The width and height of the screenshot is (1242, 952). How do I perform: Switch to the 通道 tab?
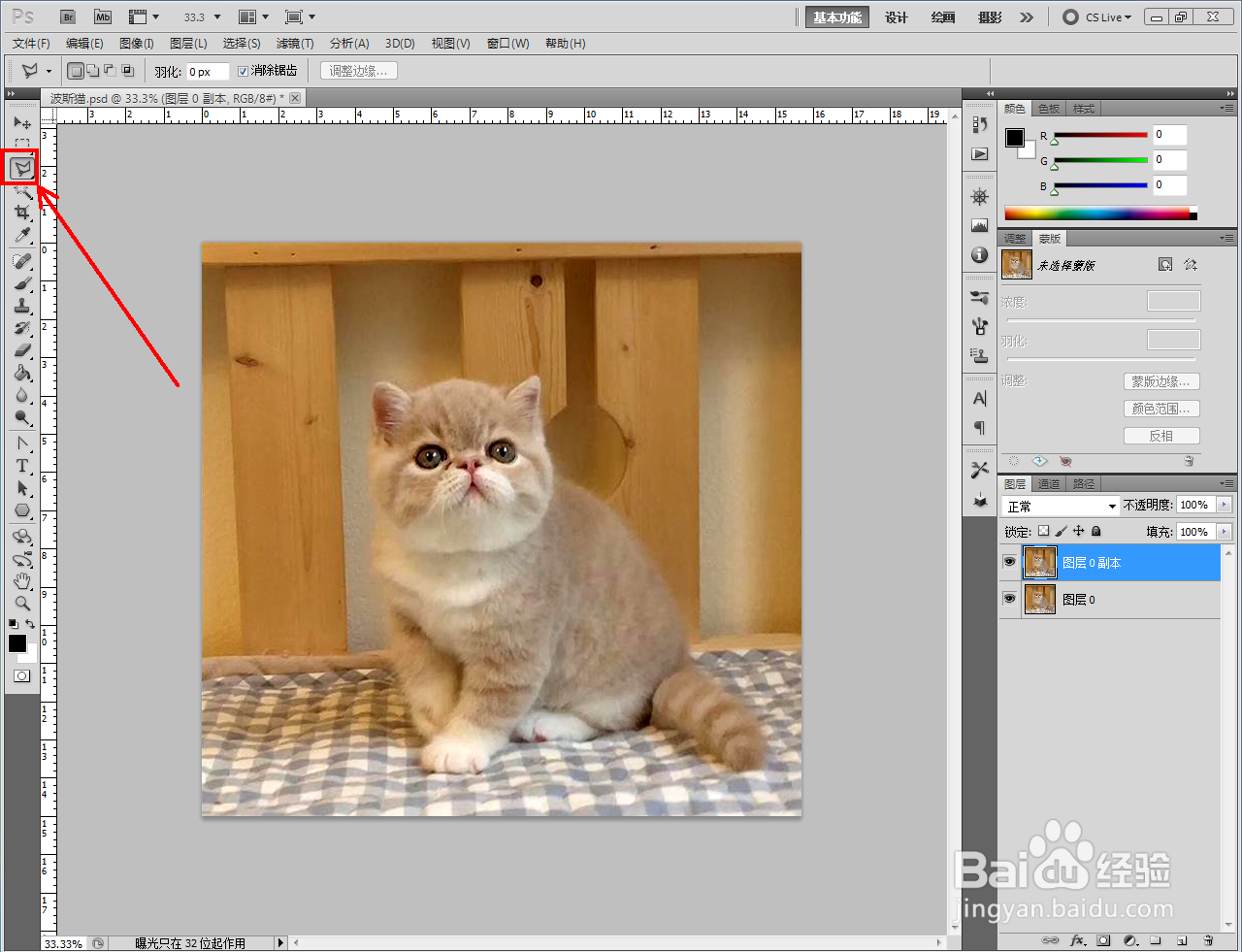[1049, 484]
